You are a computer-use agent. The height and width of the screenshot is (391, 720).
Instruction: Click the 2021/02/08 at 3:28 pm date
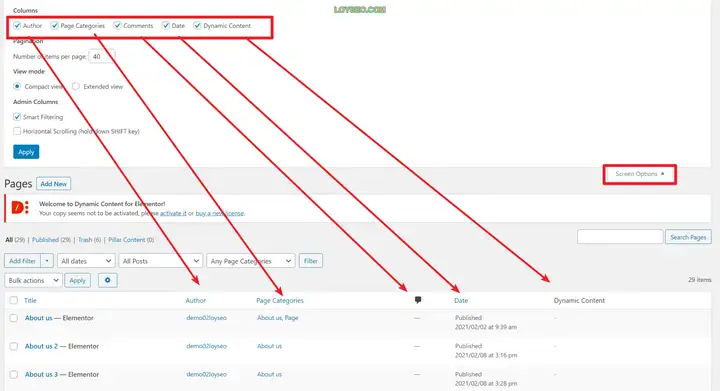click(x=486, y=383)
